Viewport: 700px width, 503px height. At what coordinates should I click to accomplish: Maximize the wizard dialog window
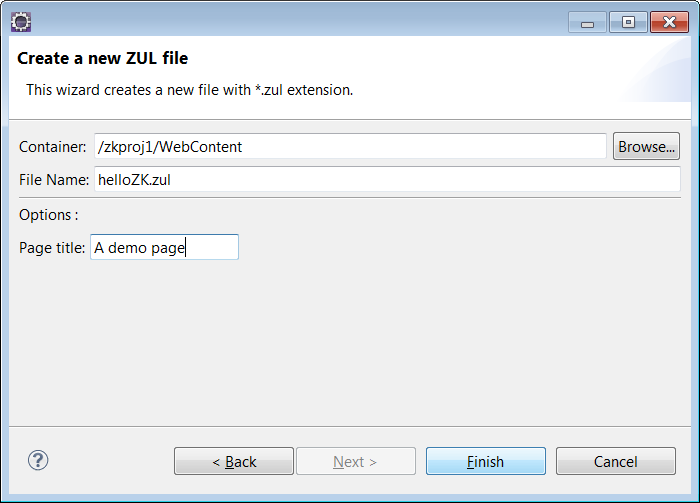(628, 22)
